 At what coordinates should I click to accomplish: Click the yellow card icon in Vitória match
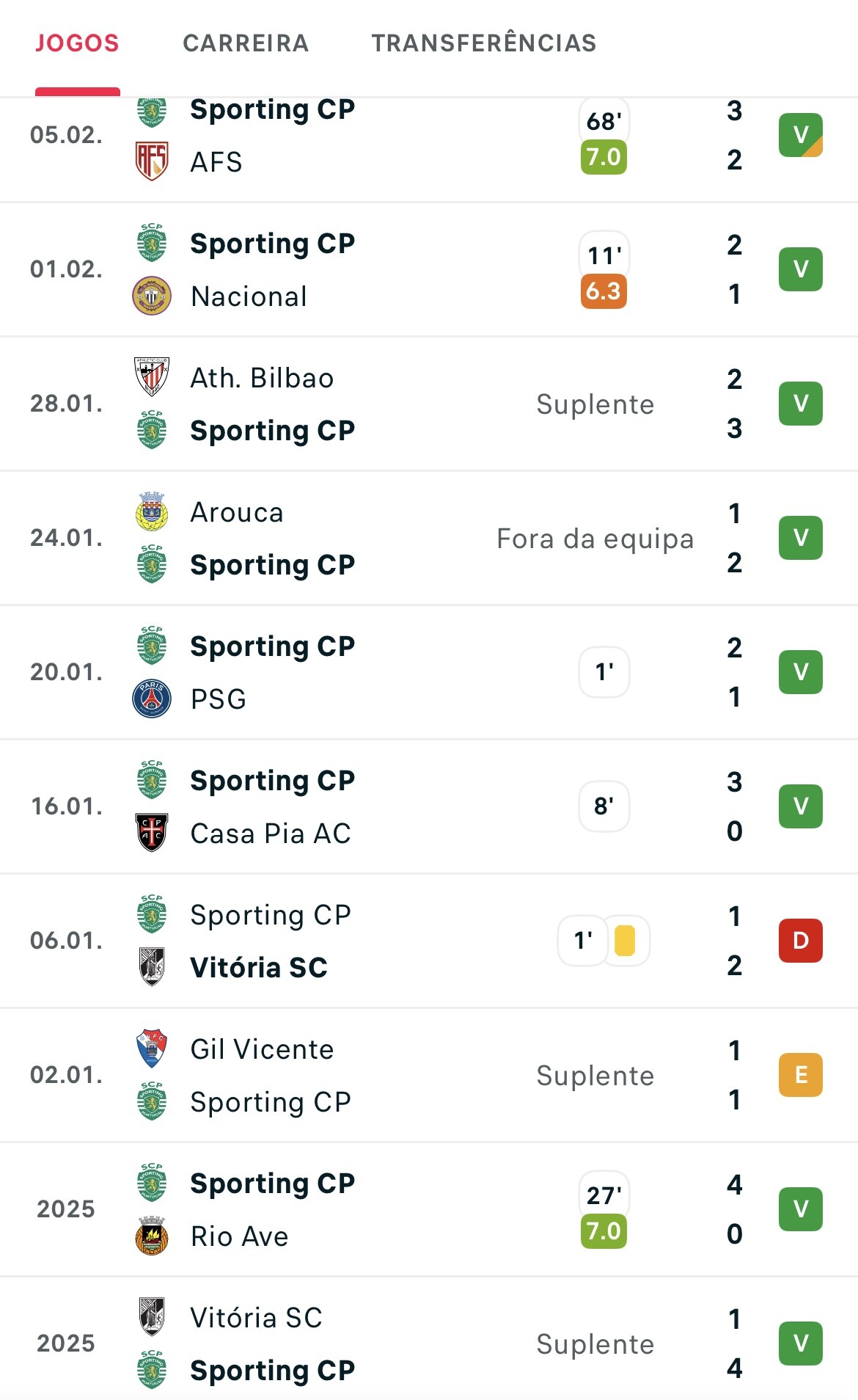625,941
